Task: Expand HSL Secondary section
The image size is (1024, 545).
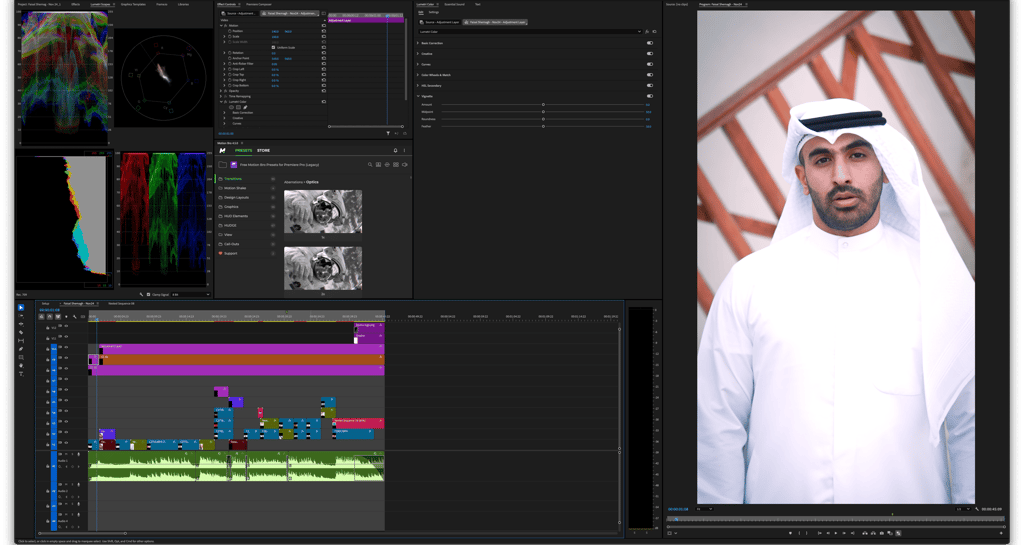Action: [x=418, y=85]
